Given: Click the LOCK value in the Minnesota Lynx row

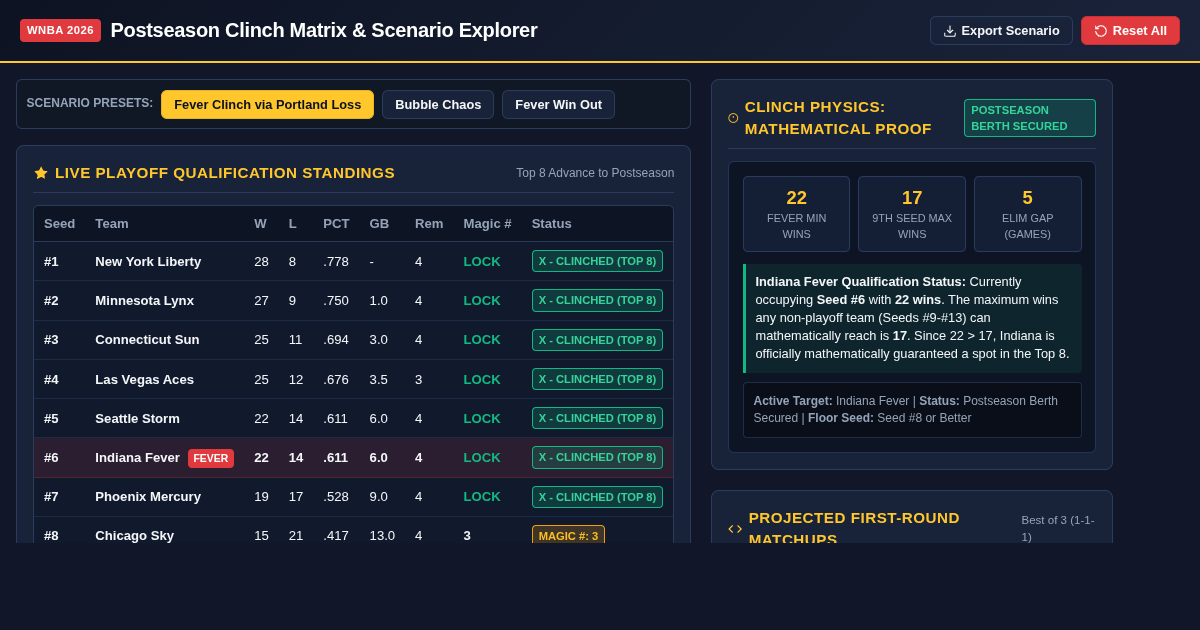Looking at the screenshot, I should pos(482,301).
